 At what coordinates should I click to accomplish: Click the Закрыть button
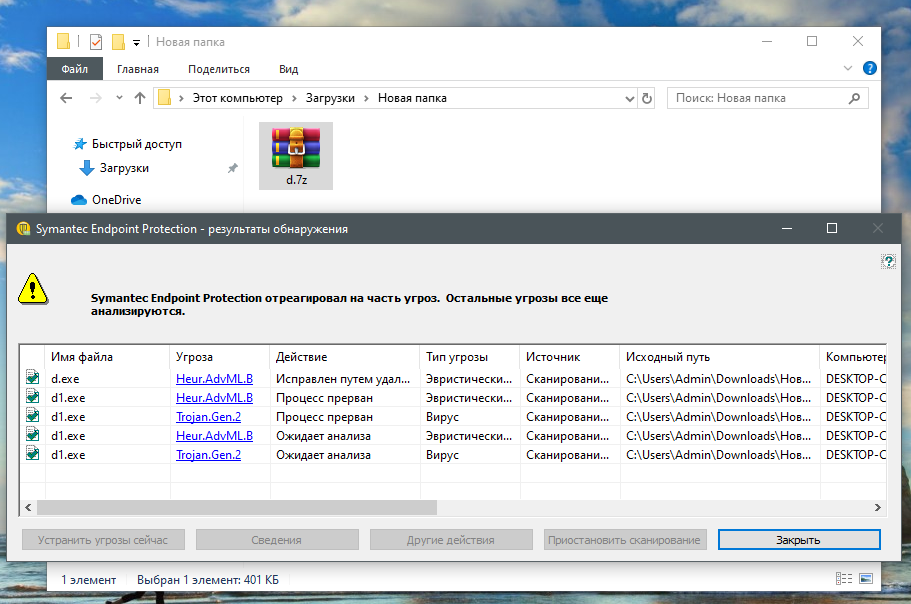(x=799, y=540)
